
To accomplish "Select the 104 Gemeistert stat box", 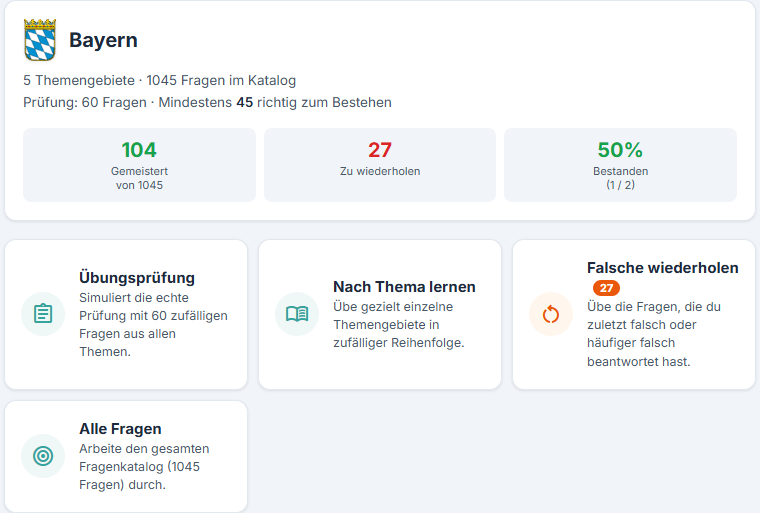I will [x=140, y=165].
